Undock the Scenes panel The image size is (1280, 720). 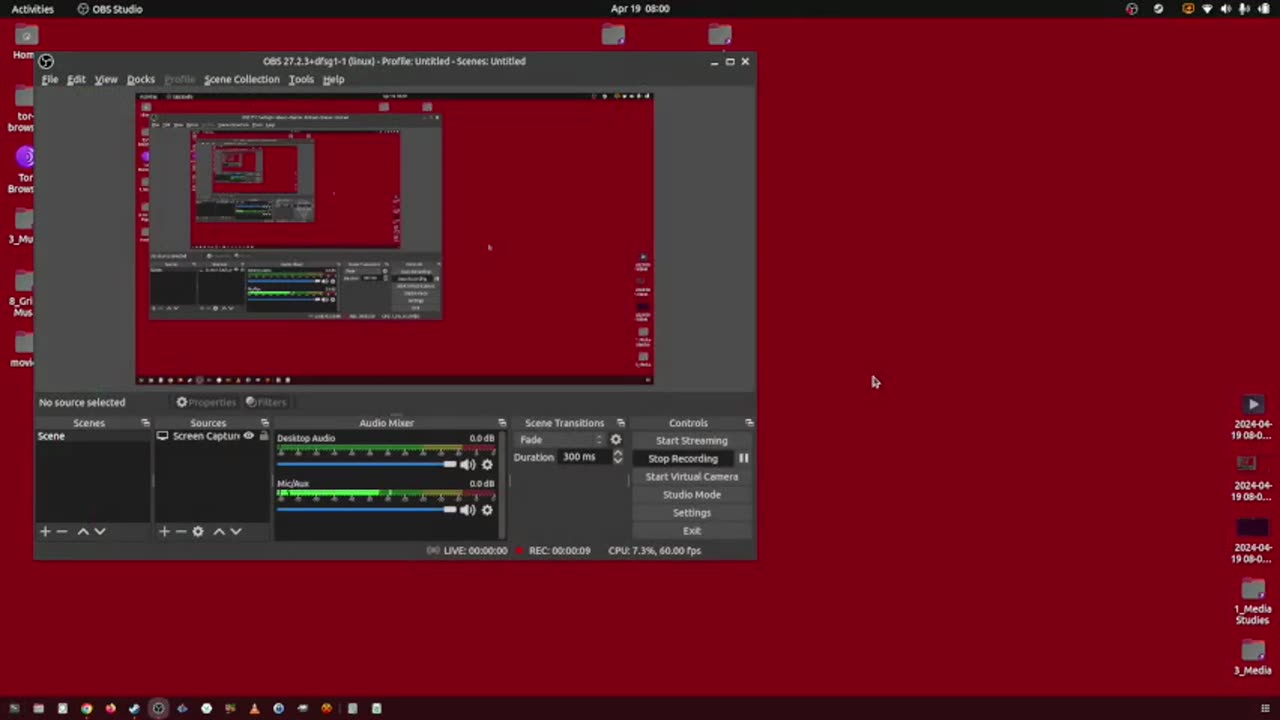(145, 423)
